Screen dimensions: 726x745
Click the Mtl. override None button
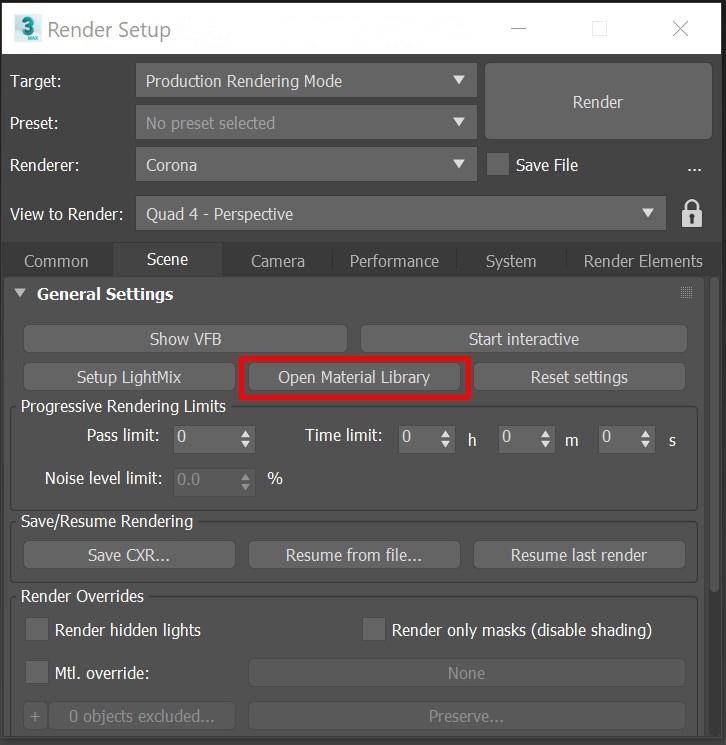pos(467,672)
